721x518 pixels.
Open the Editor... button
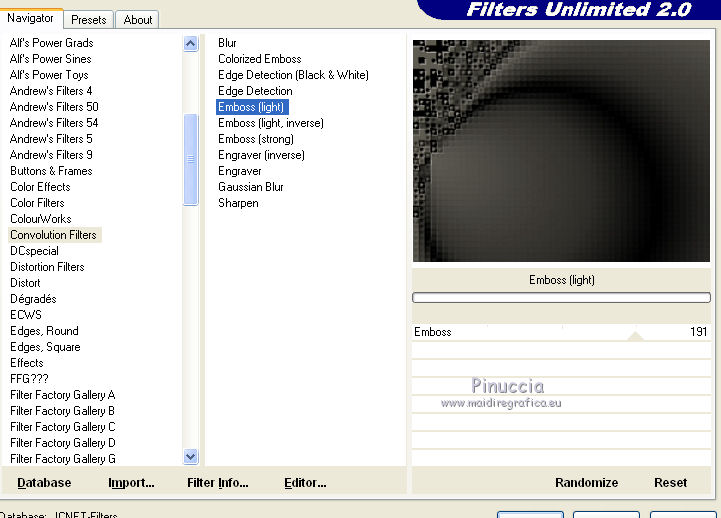click(305, 483)
